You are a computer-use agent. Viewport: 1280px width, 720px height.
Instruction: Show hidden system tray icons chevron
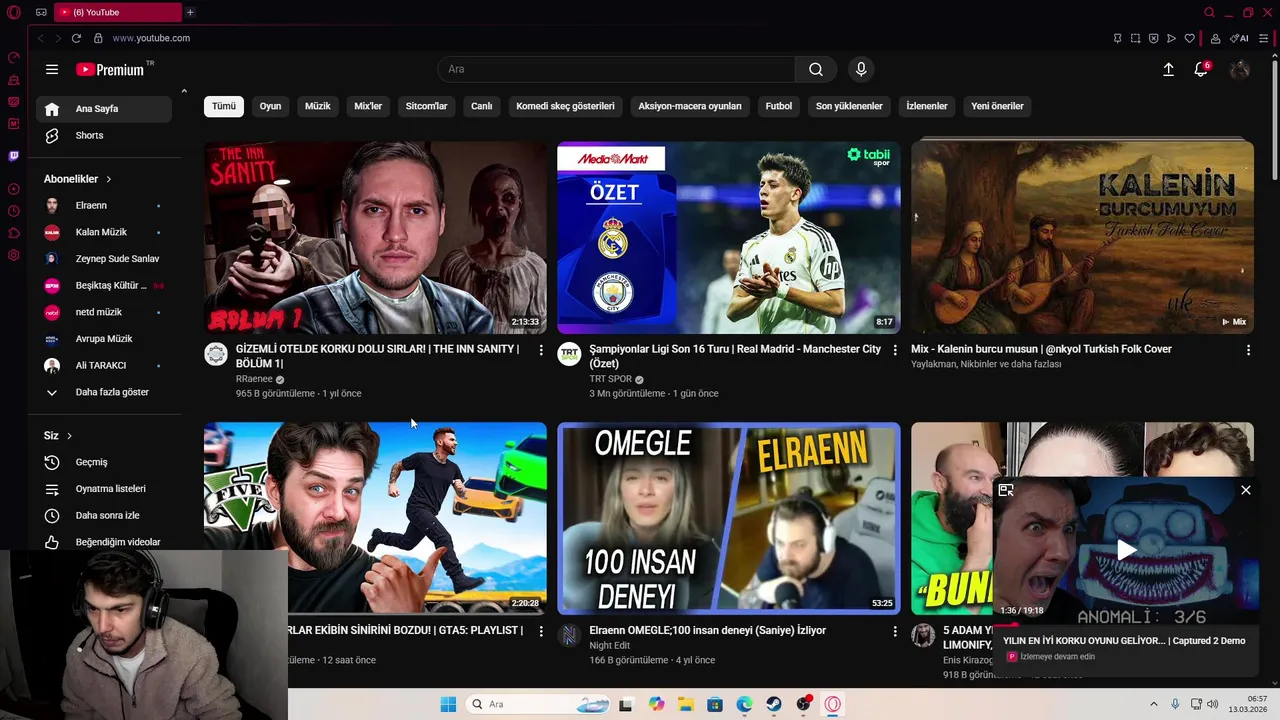click(x=1153, y=704)
